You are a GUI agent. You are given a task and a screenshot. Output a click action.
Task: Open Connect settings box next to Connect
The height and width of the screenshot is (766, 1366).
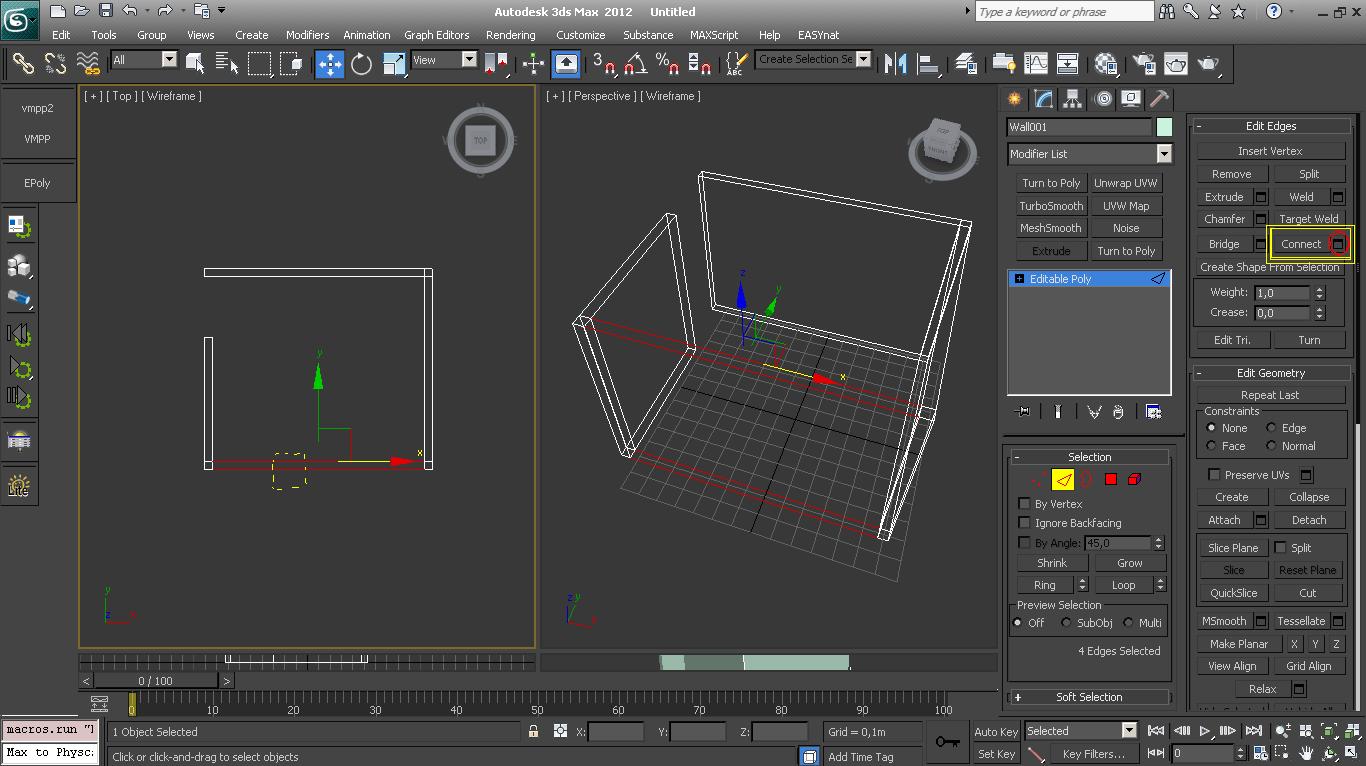[1338, 244]
